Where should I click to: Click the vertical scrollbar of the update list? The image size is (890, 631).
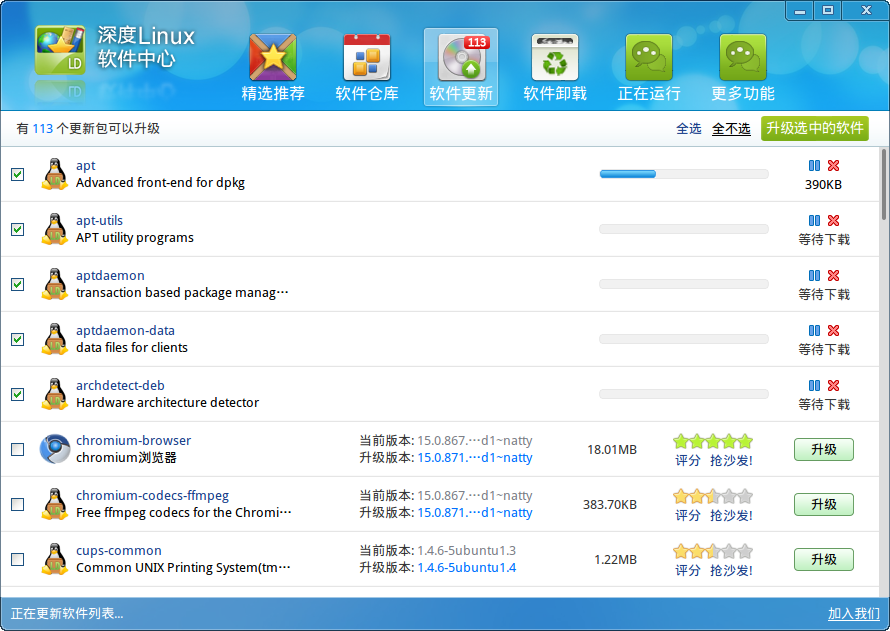pyautogui.click(x=883, y=184)
